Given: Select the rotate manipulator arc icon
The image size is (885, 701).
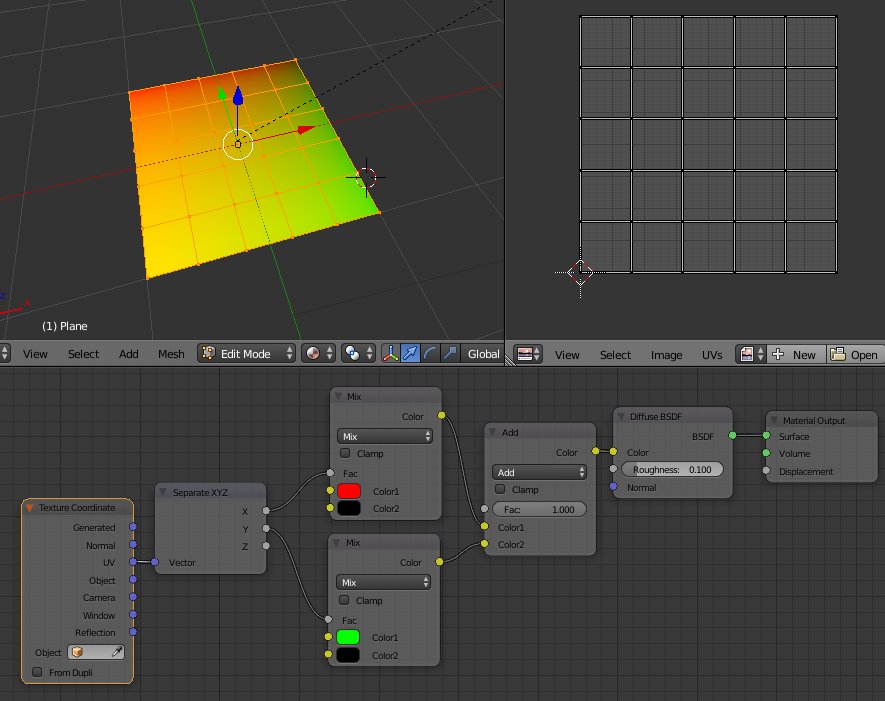Looking at the screenshot, I should [x=430, y=354].
